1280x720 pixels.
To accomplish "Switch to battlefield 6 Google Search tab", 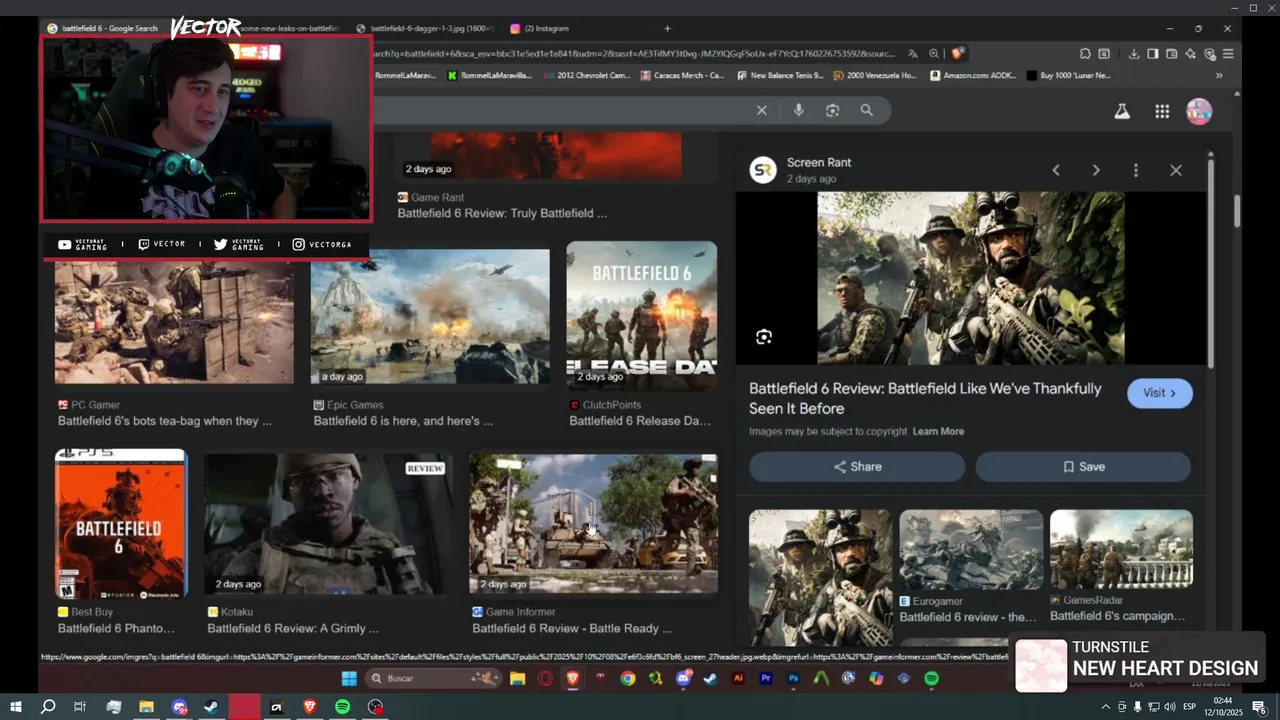I will point(103,28).
